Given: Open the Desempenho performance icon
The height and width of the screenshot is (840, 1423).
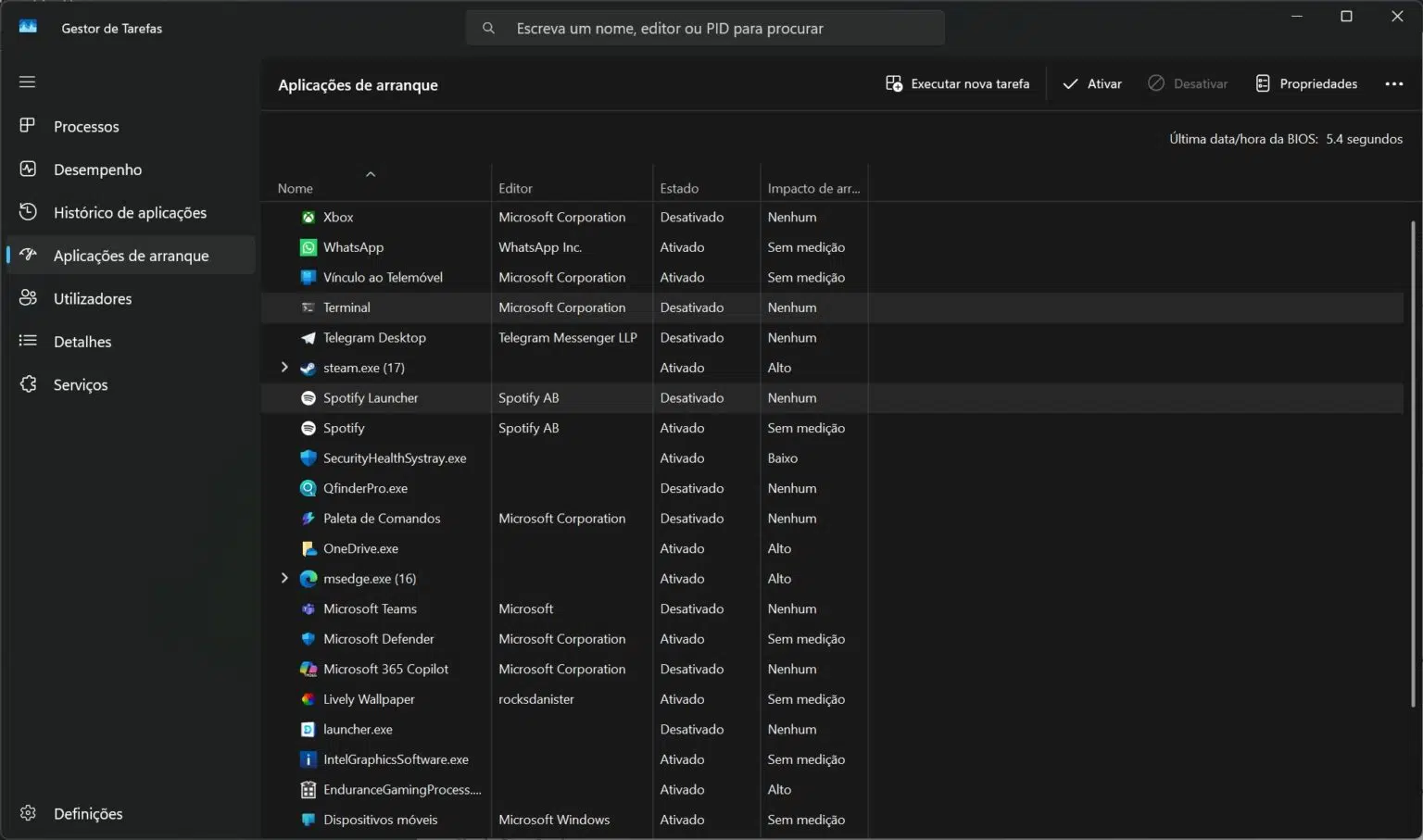Looking at the screenshot, I should (x=28, y=169).
